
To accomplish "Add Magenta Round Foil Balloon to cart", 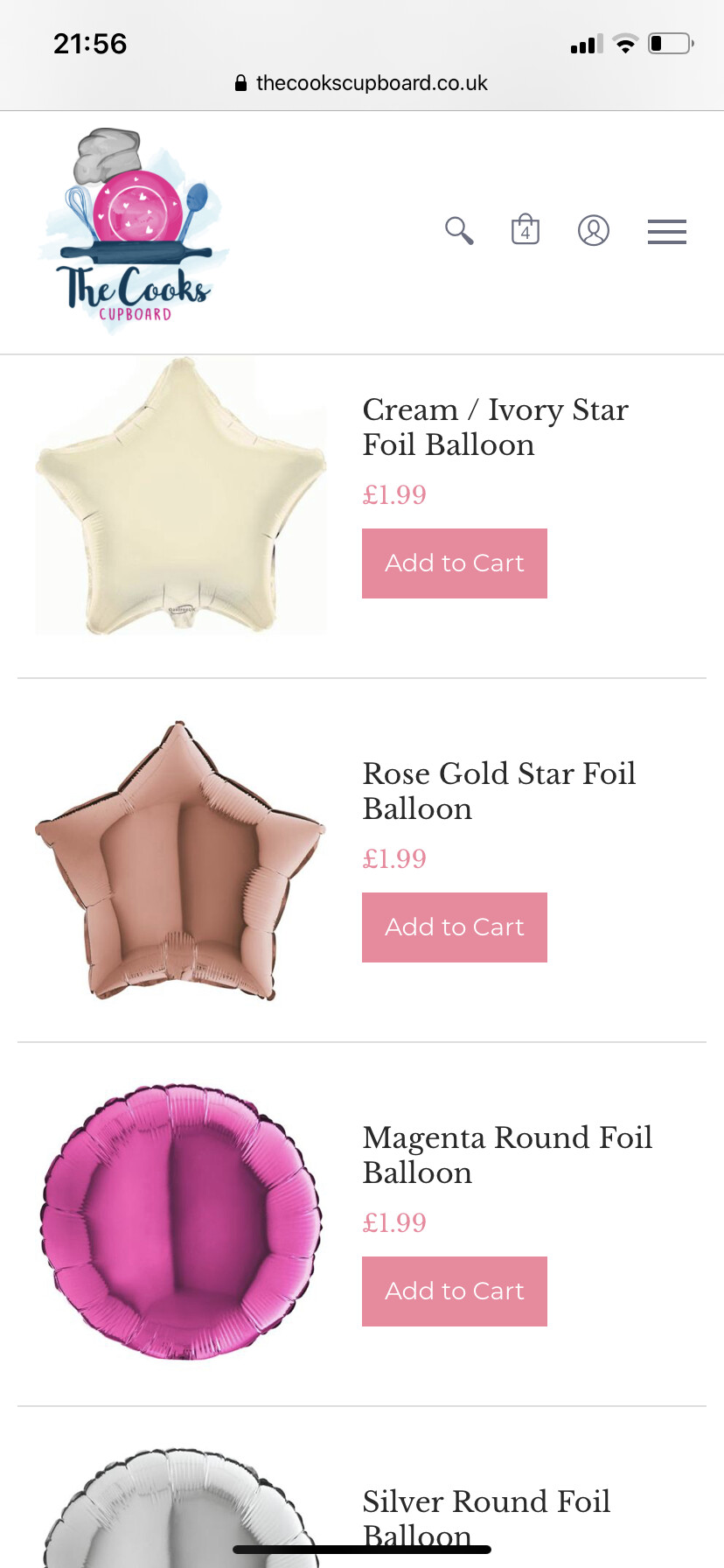I will [455, 1291].
